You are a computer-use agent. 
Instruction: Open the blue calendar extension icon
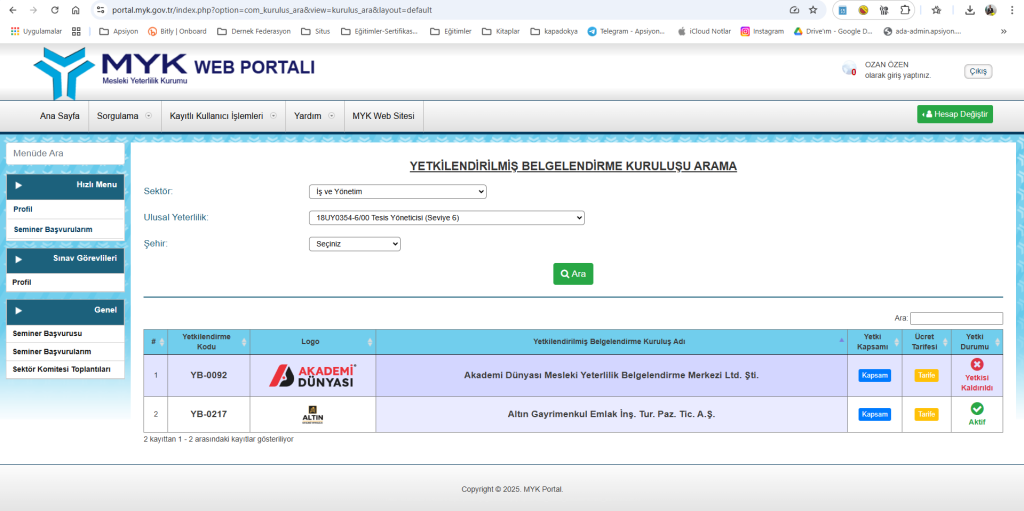pyautogui.click(x=843, y=10)
